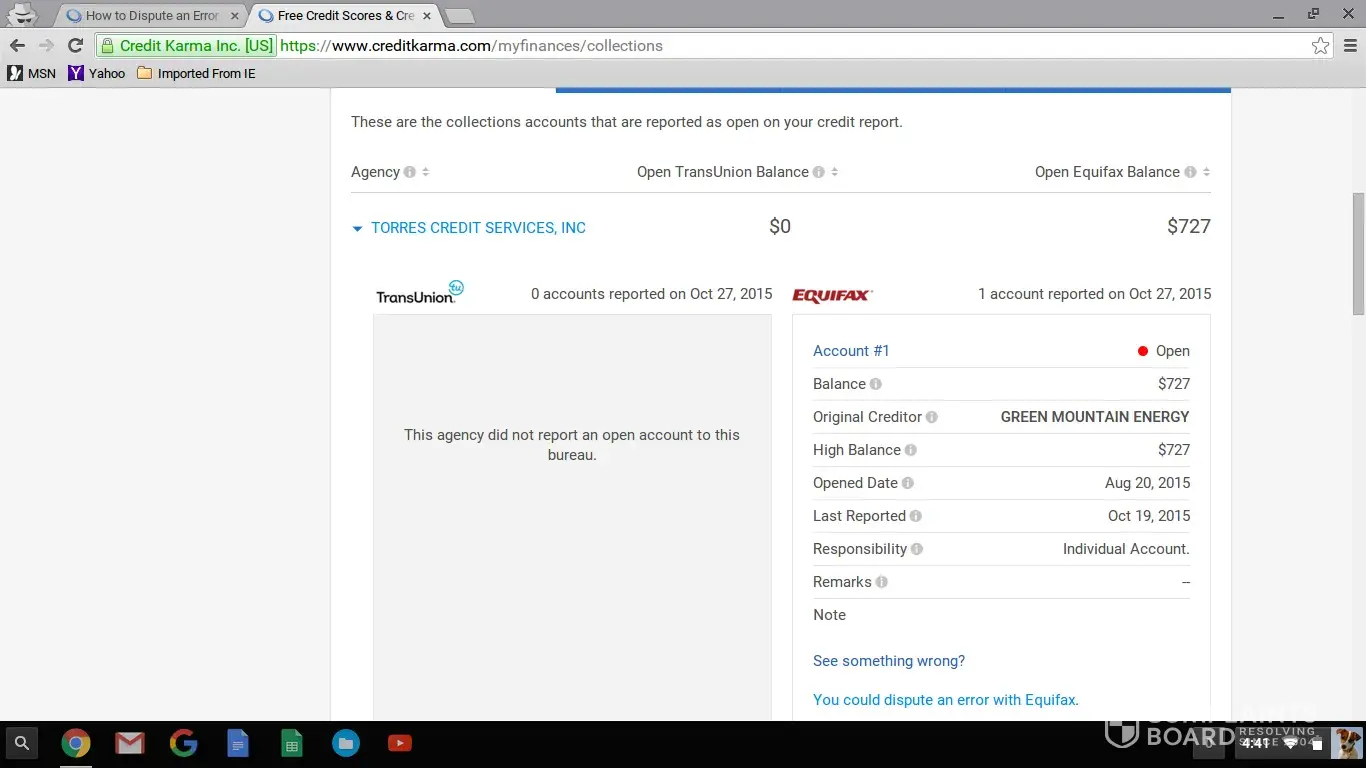Close the Free Credit Scores tab

(427, 16)
